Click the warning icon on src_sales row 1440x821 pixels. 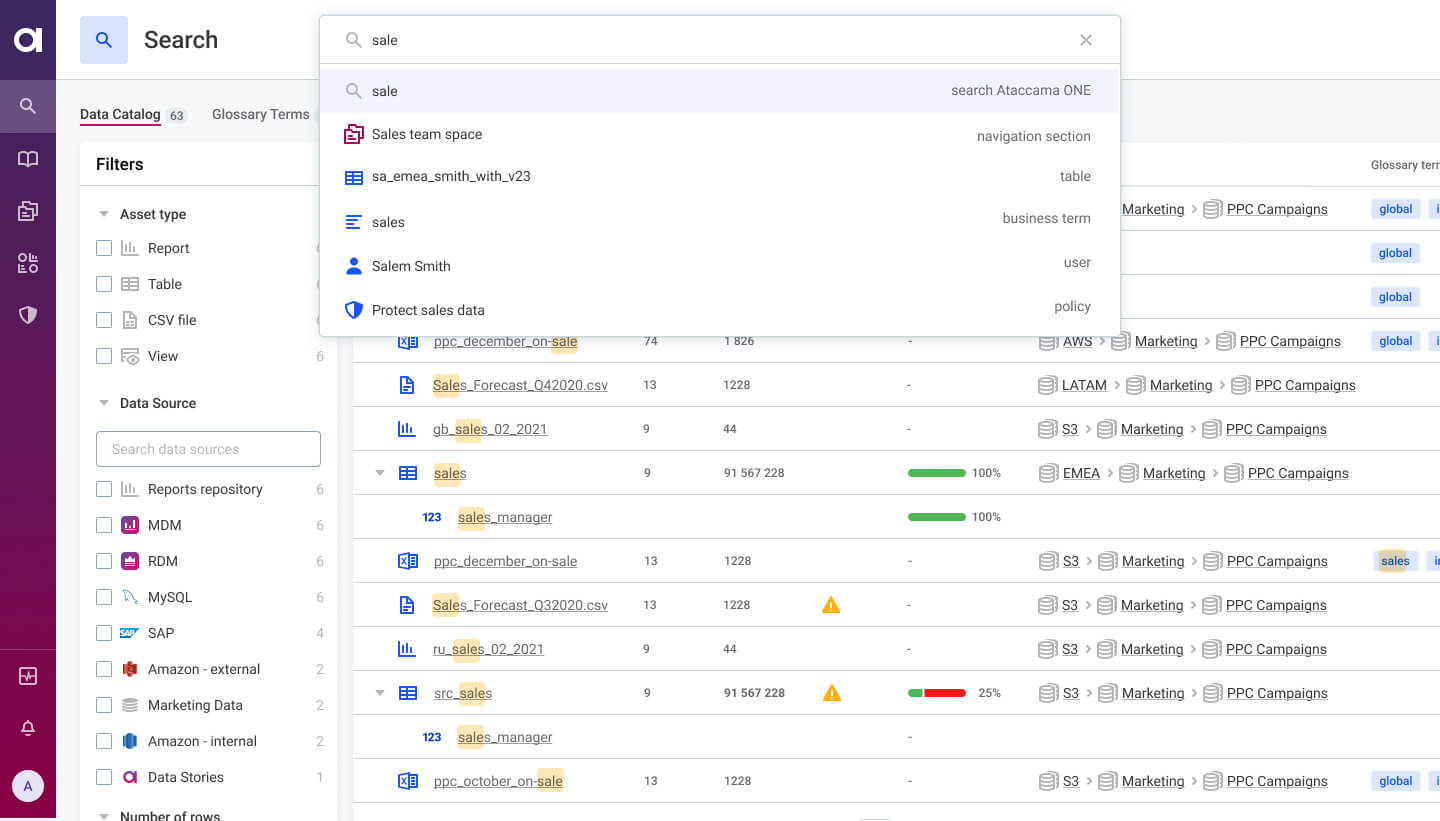831,693
